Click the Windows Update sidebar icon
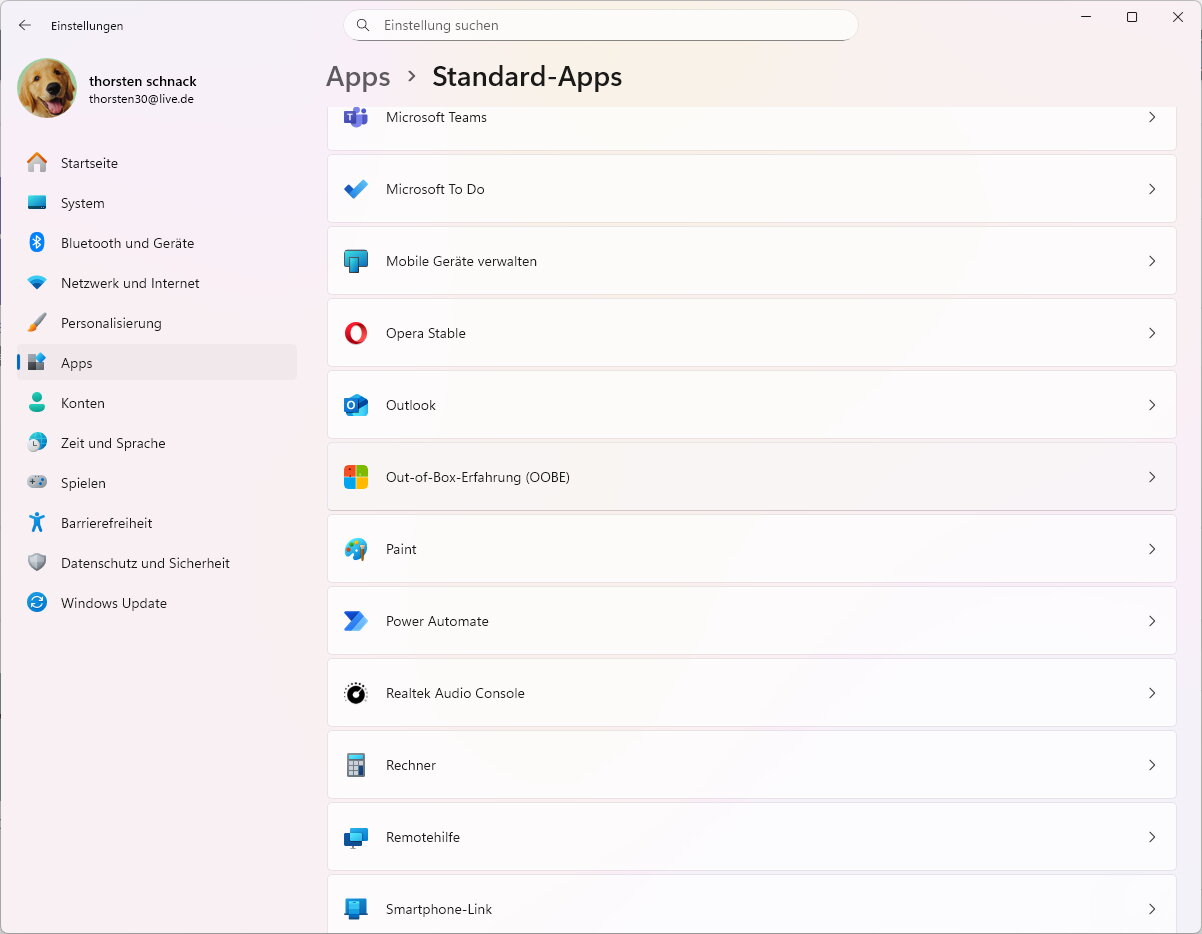The image size is (1202, 934). (x=37, y=603)
